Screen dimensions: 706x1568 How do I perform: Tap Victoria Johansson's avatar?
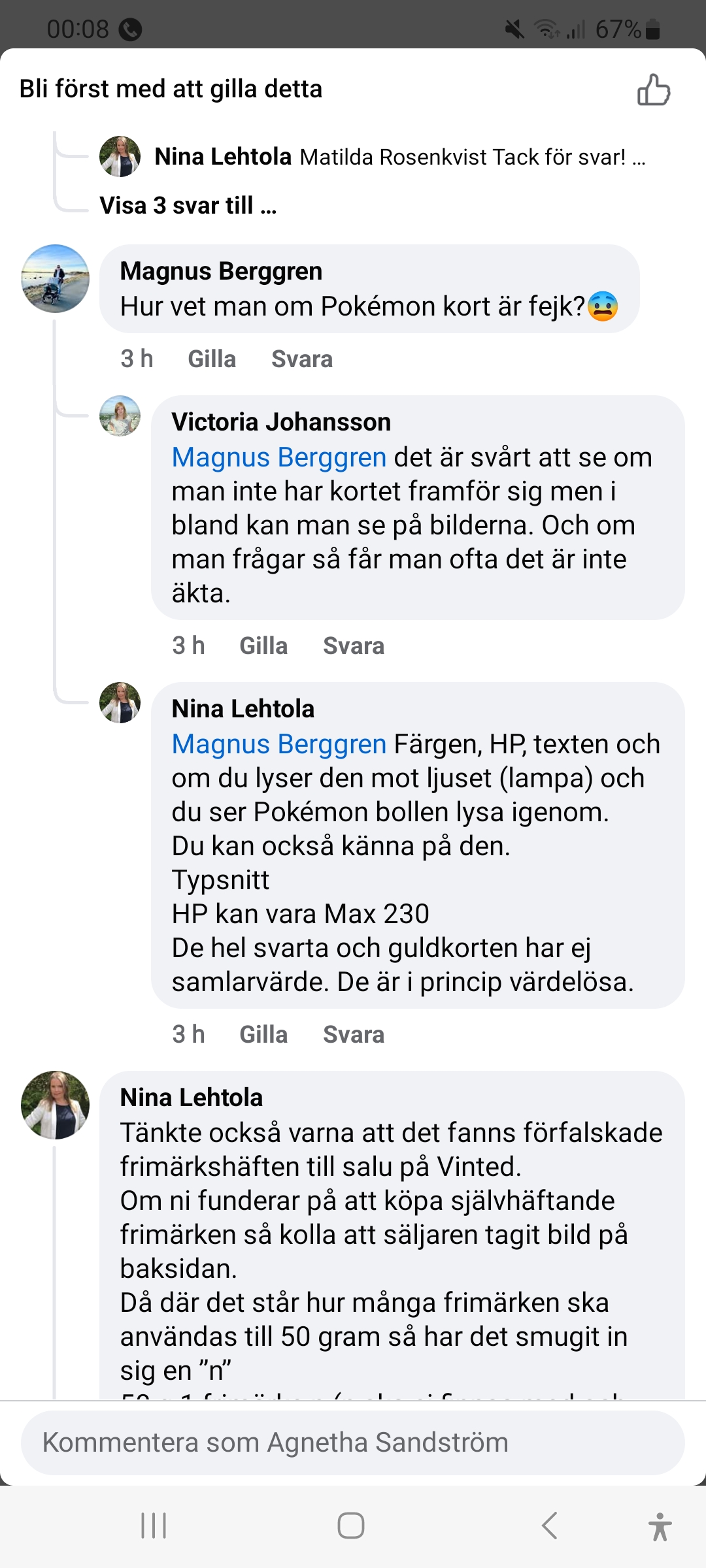coord(120,416)
